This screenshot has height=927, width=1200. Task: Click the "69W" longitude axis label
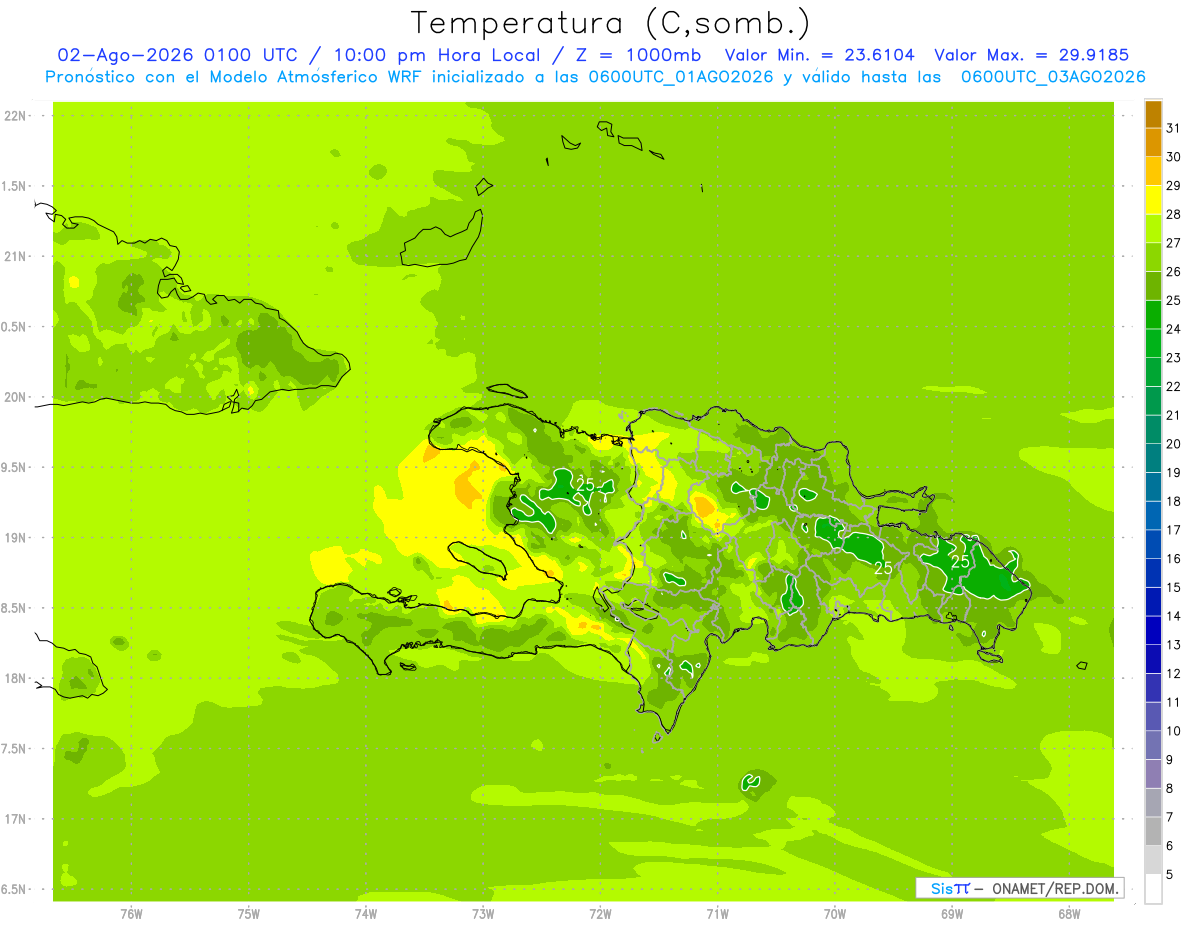pos(952,913)
